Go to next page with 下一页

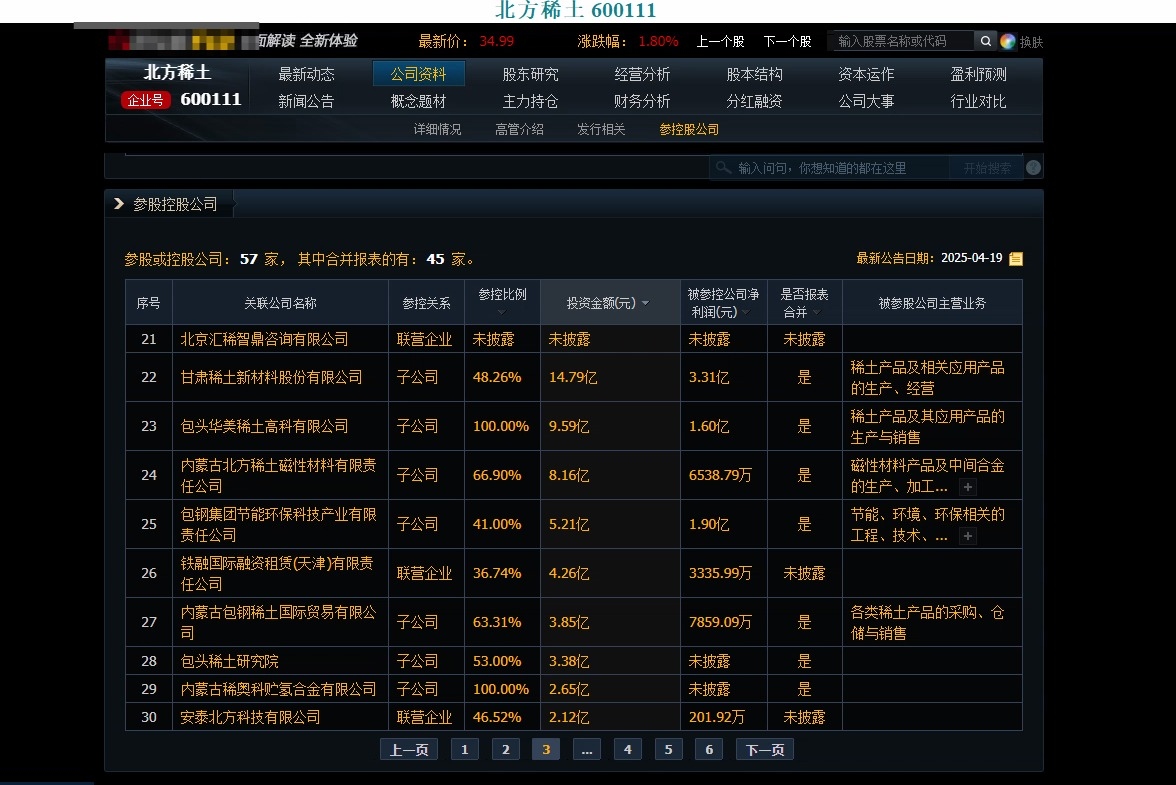tap(765, 750)
